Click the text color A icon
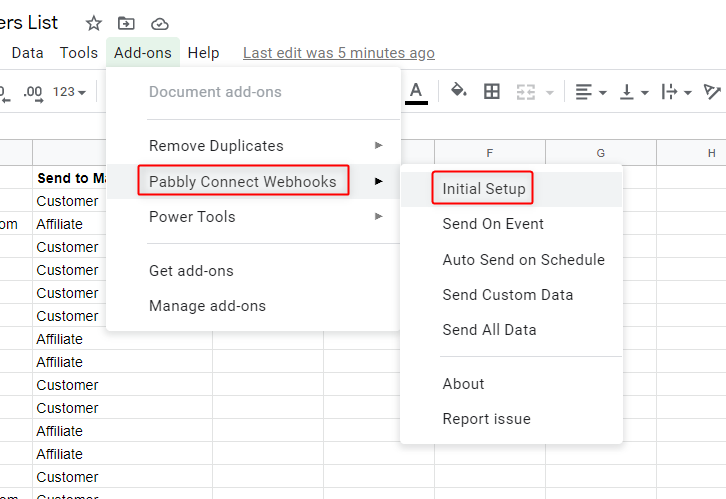 [416, 92]
